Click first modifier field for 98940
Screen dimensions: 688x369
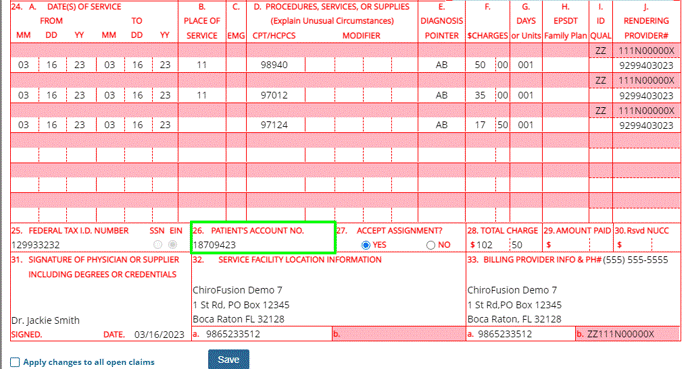pos(320,65)
